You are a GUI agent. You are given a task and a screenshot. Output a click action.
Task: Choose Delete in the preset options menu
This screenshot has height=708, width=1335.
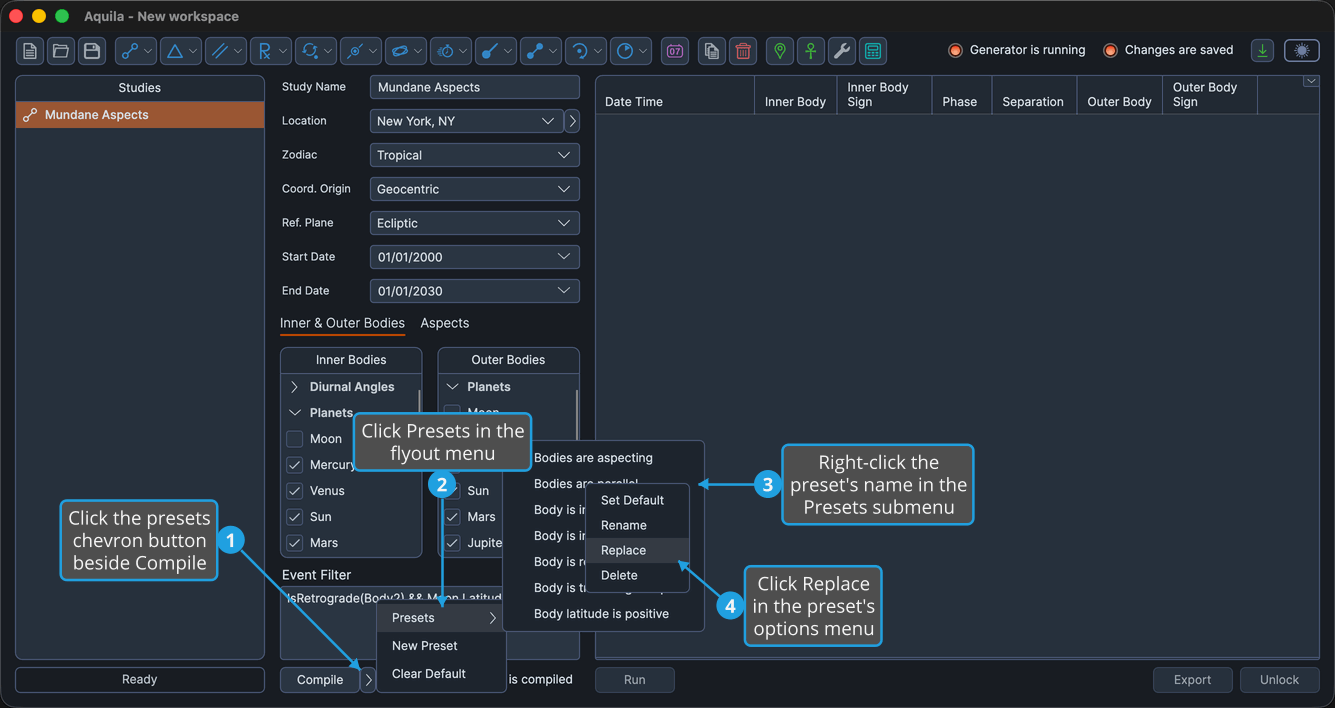[x=637, y=575]
